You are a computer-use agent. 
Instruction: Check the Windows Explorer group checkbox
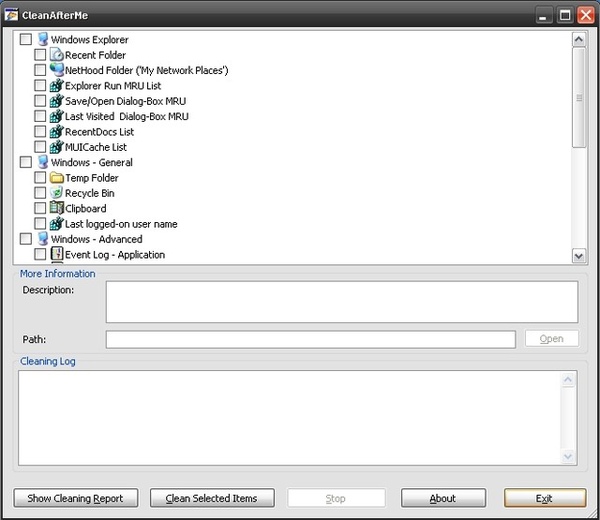[x=26, y=39]
